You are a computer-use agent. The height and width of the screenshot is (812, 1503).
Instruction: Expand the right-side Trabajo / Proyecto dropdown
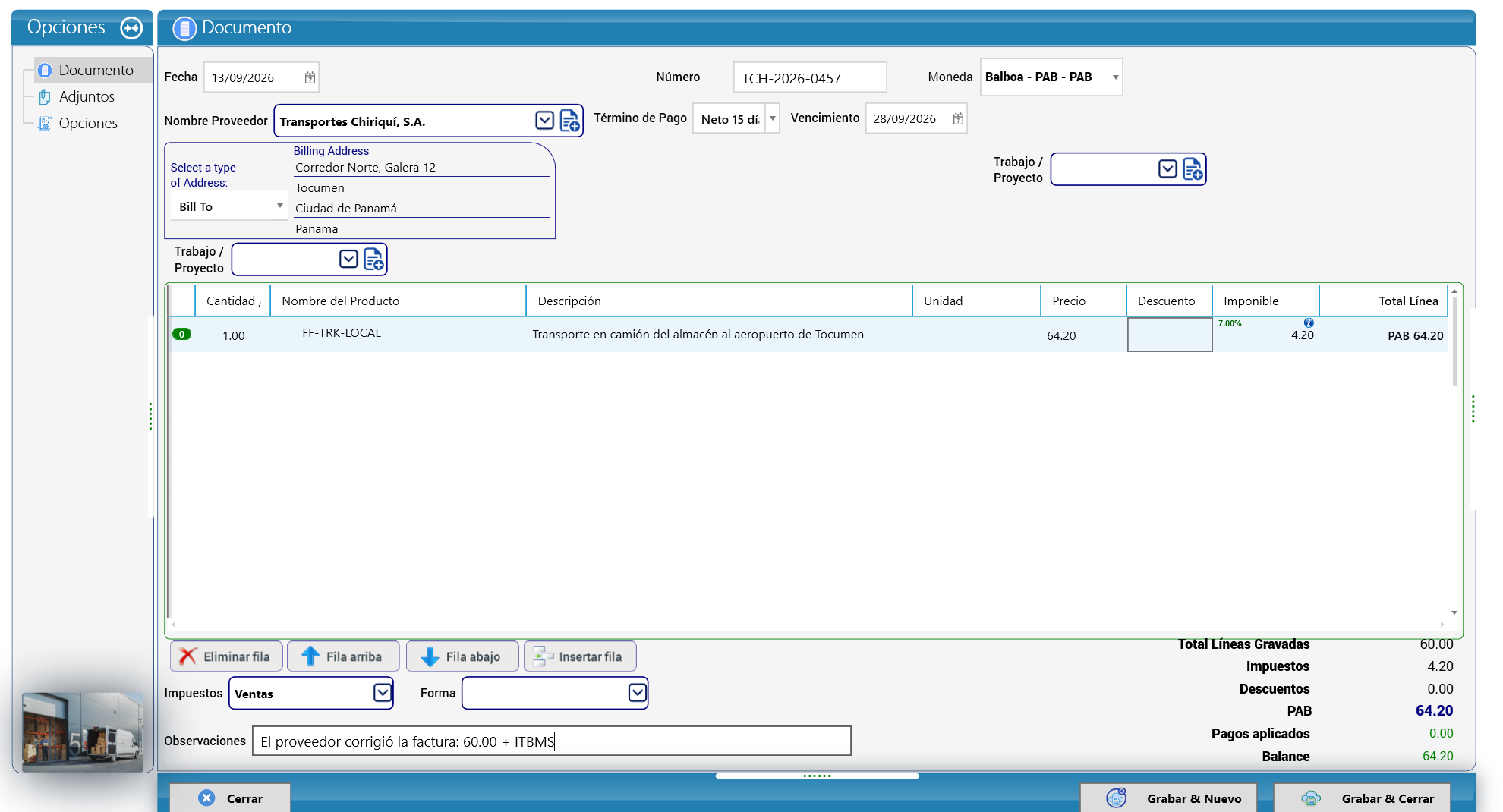coord(1167,169)
